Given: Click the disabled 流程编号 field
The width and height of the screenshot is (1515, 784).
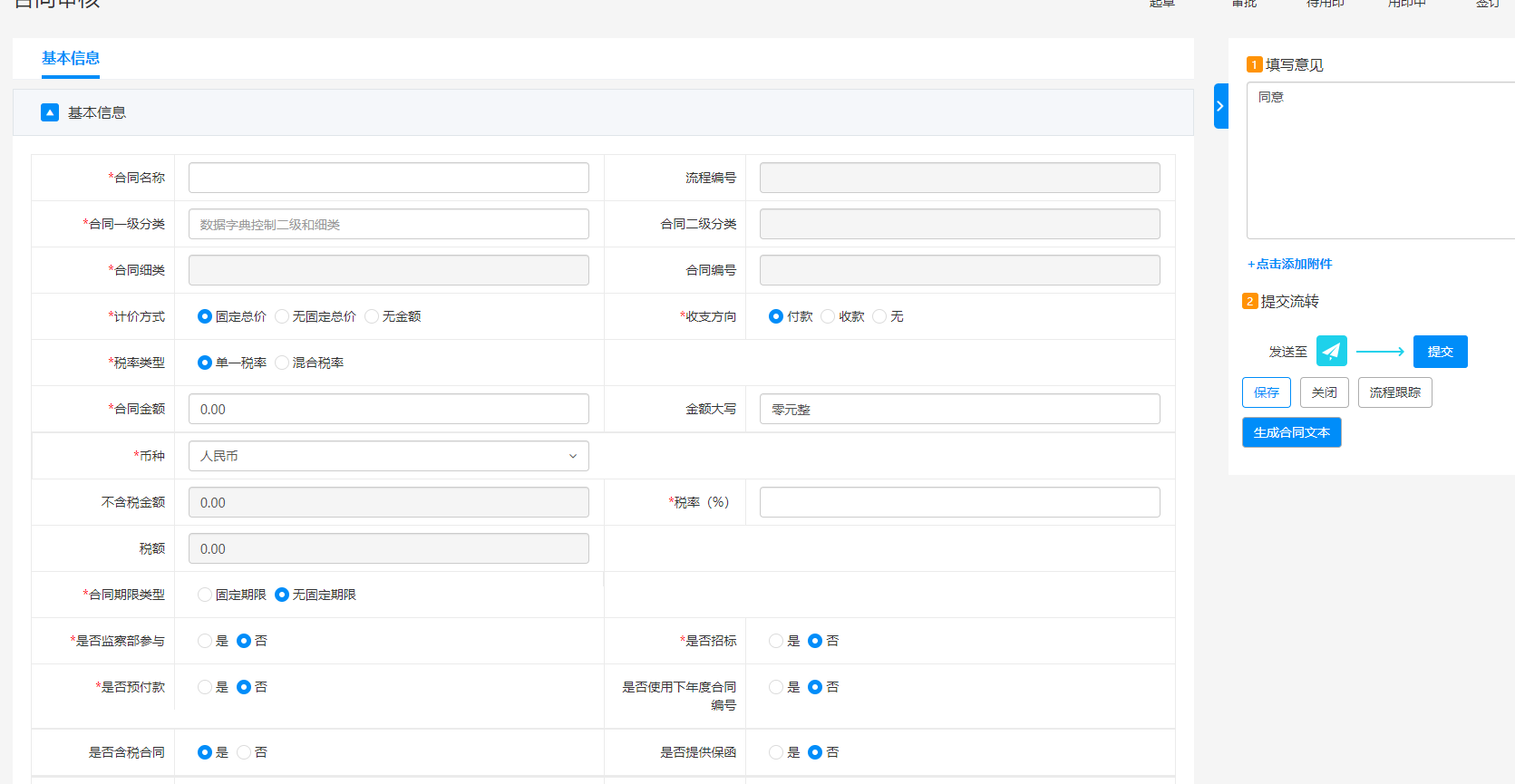Looking at the screenshot, I should tap(959, 178).
